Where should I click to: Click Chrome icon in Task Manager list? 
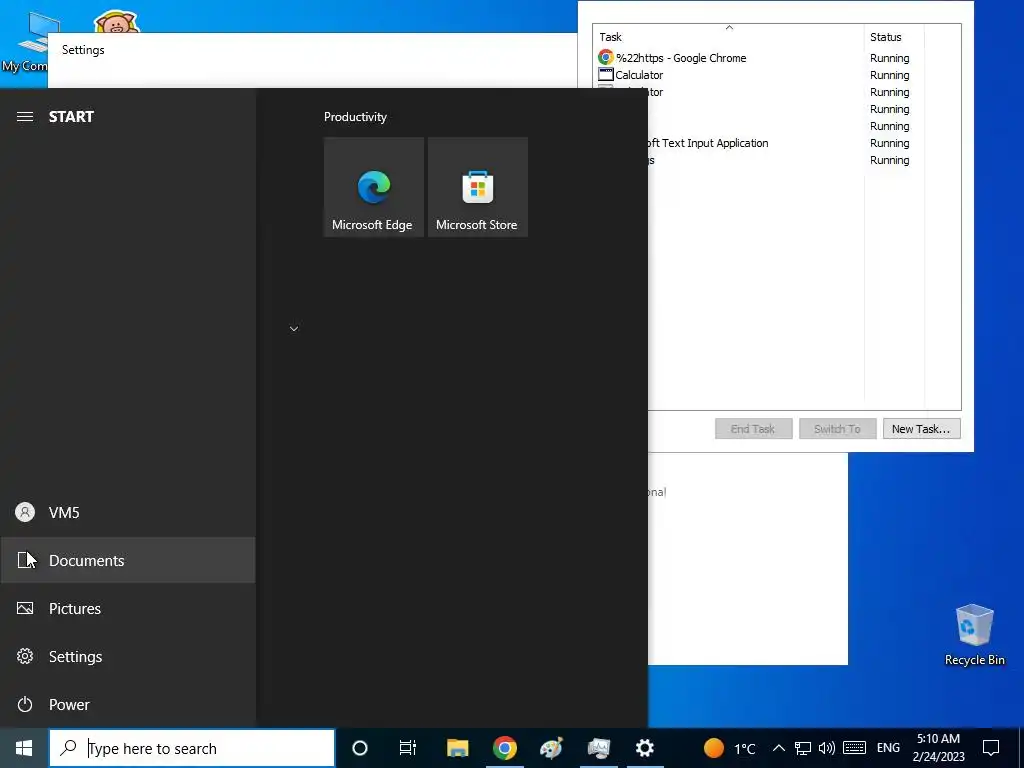605,57
